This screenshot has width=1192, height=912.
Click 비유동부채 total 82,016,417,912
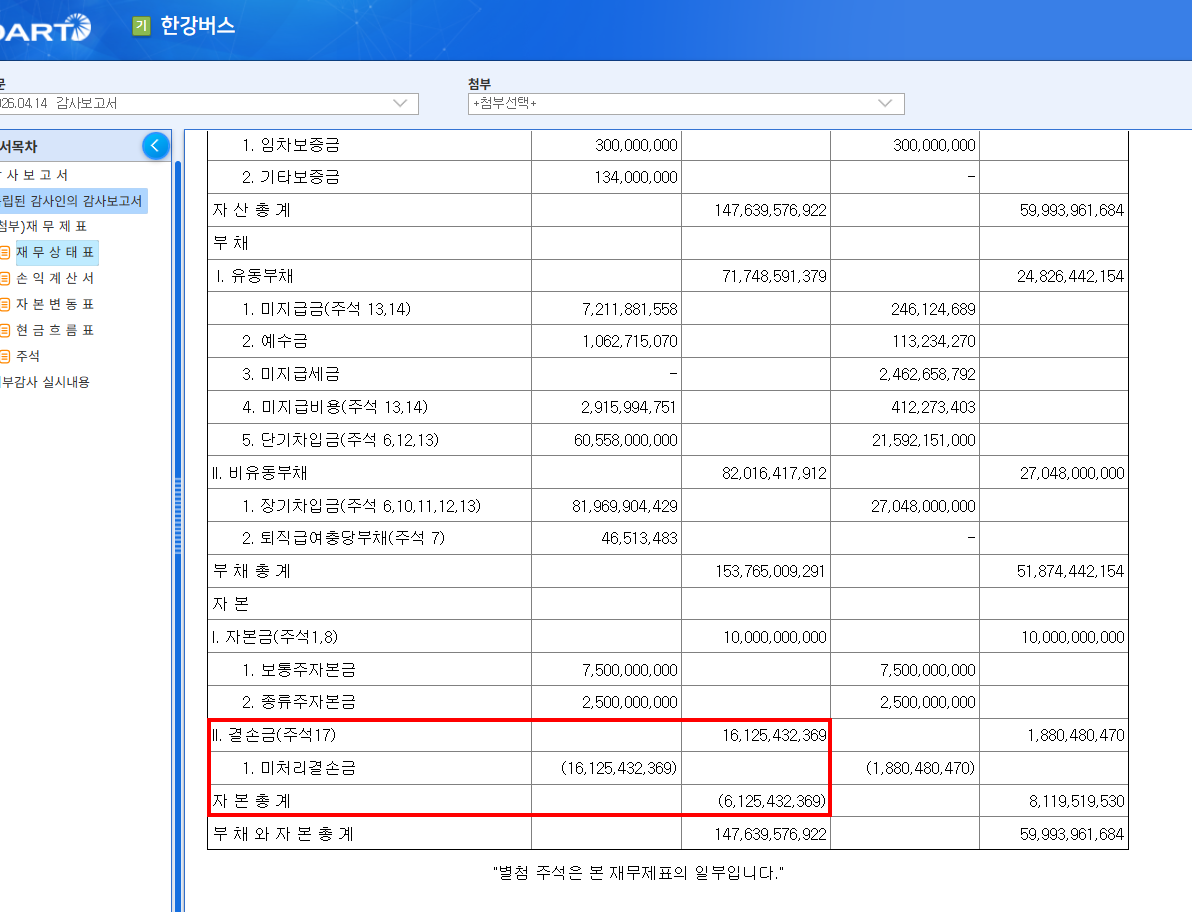click(x=774, y=473)
